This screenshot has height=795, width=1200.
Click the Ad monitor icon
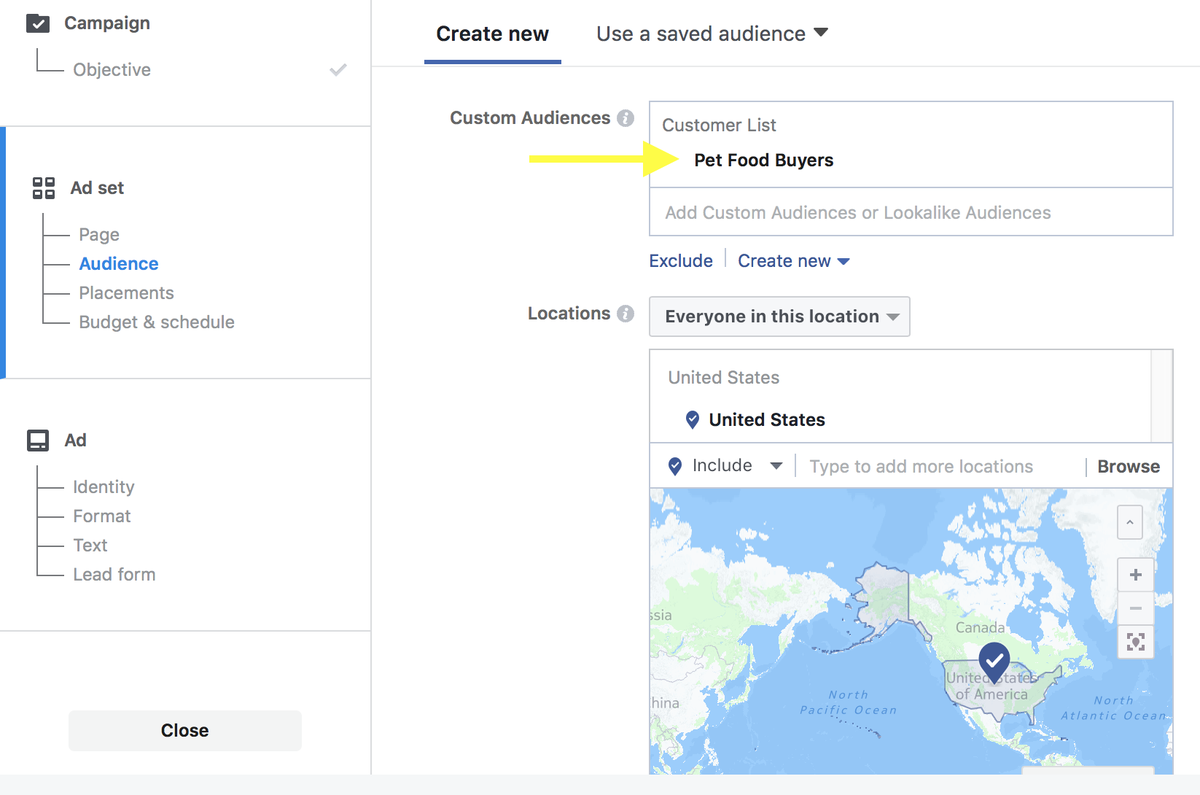coord(38,440)
